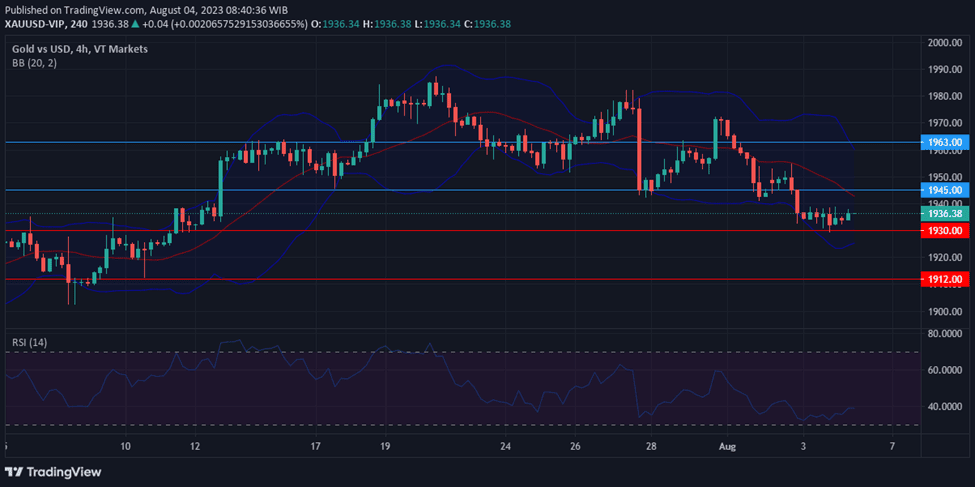Click the 1930.00 red price label
This screenshot has width=975, height=487.
click(x=944, y=231)
